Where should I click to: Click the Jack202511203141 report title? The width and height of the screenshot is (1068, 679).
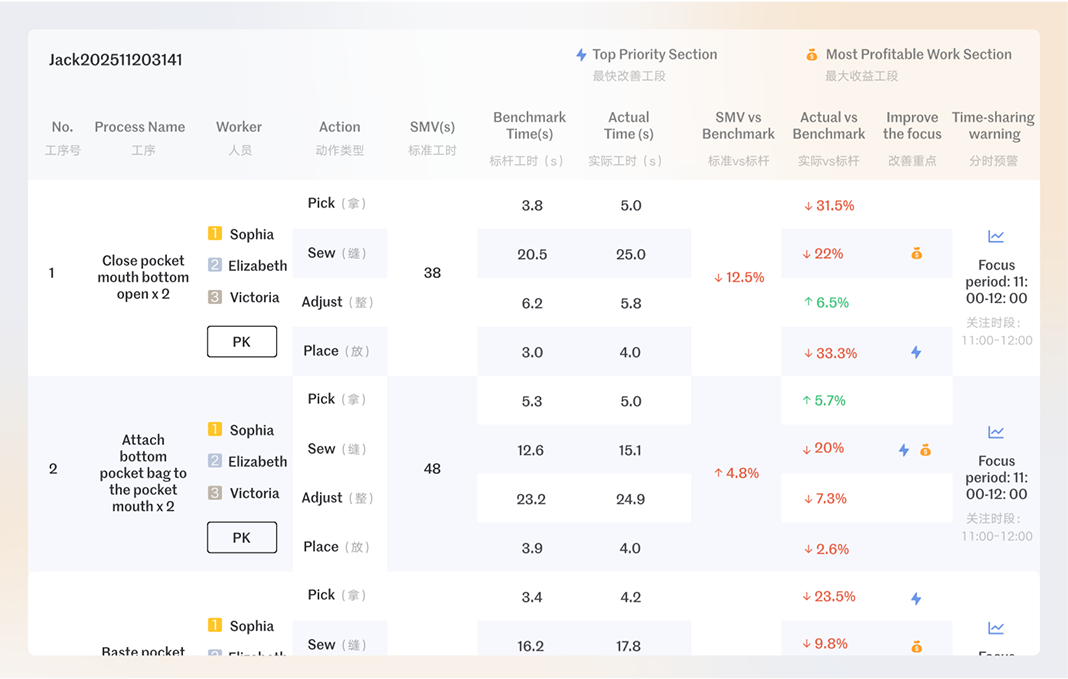pyautogui.click(x=116, y=60)
